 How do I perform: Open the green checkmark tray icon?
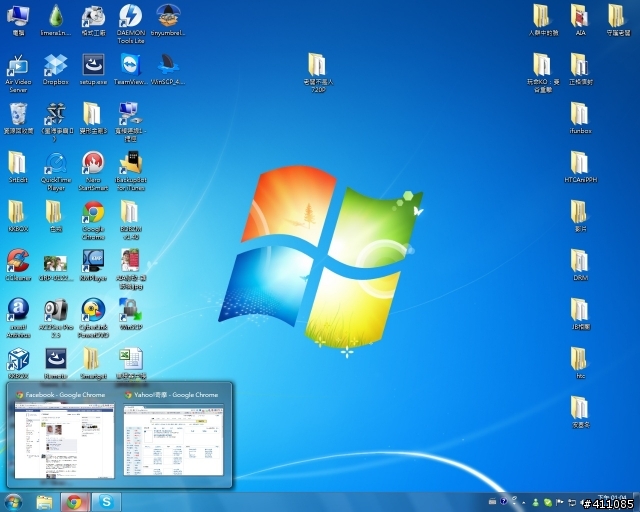[548, 502]
